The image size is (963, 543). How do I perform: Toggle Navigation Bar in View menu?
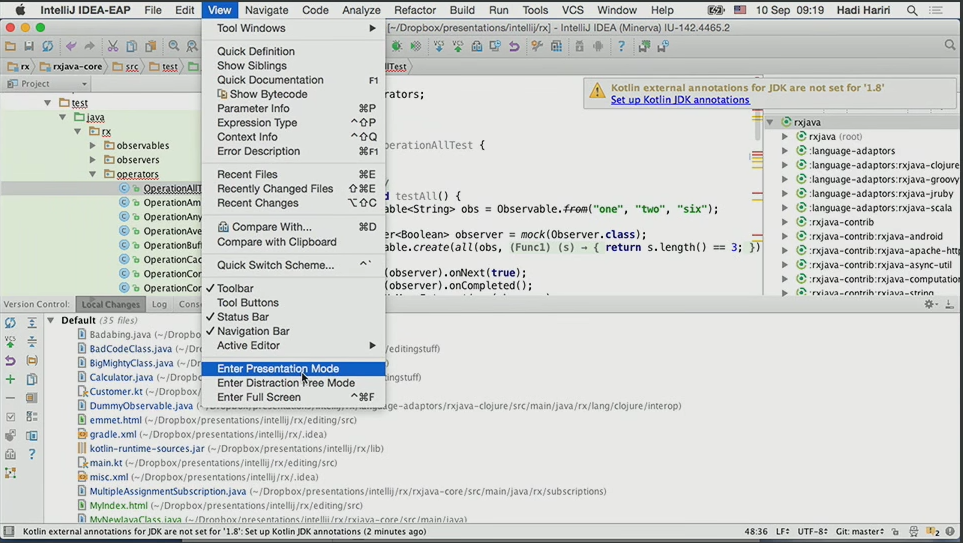tap(294, 330)
